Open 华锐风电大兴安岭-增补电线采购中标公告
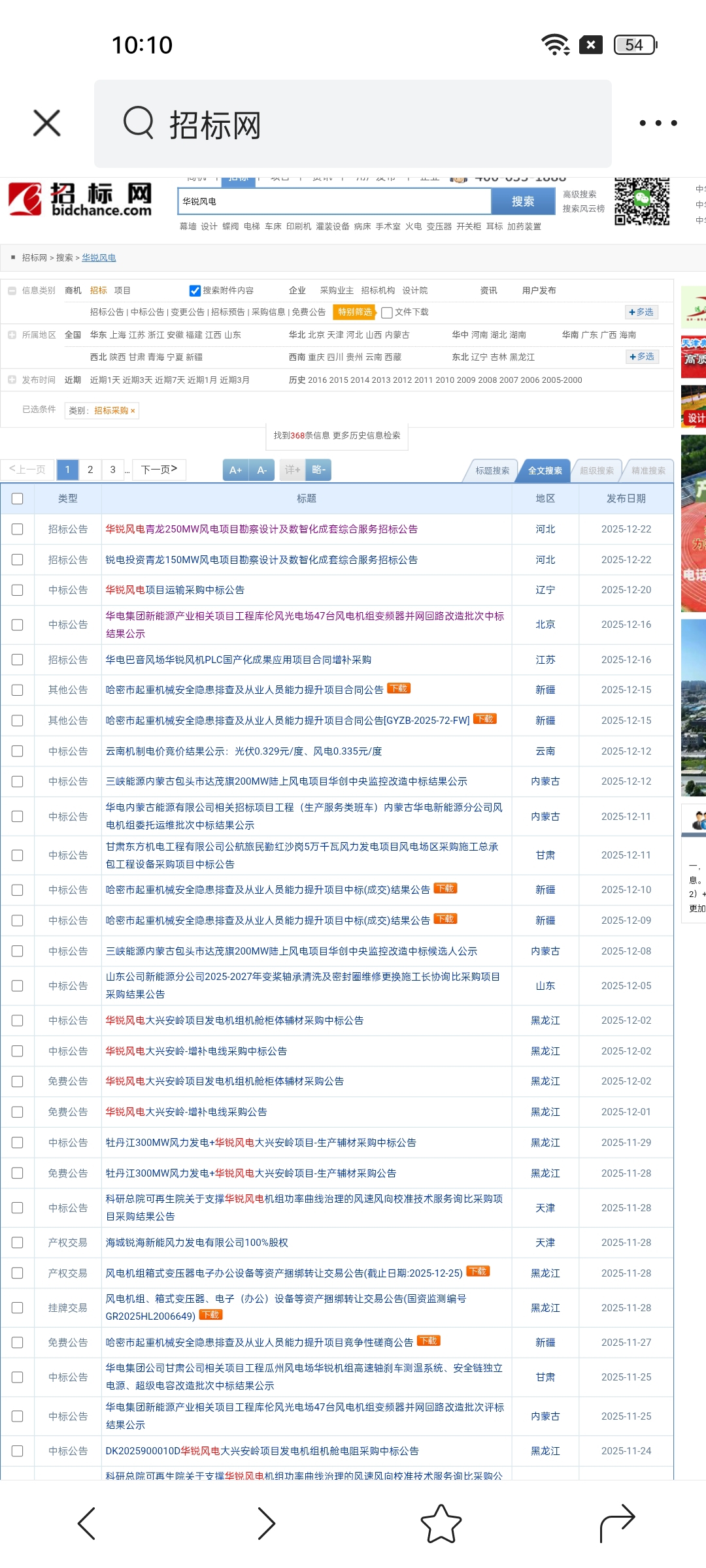 pyautogui.click(x=196, y=1051)
